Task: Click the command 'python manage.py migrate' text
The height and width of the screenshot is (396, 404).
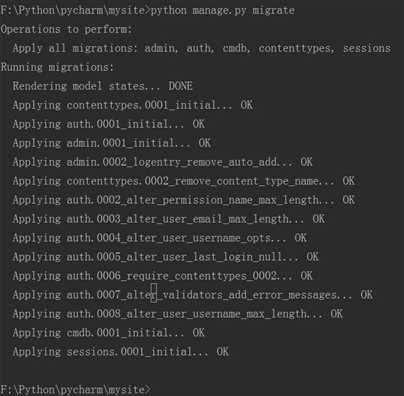Action: [x=223, y=11]
